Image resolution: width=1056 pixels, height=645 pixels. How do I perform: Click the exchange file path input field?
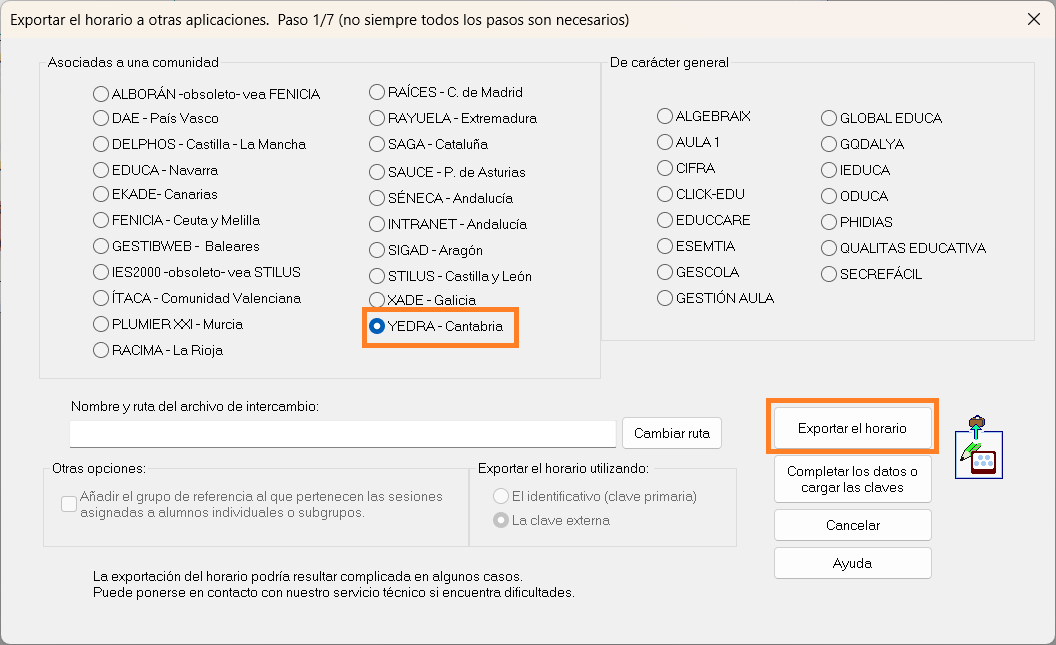(x=342, y=433)
